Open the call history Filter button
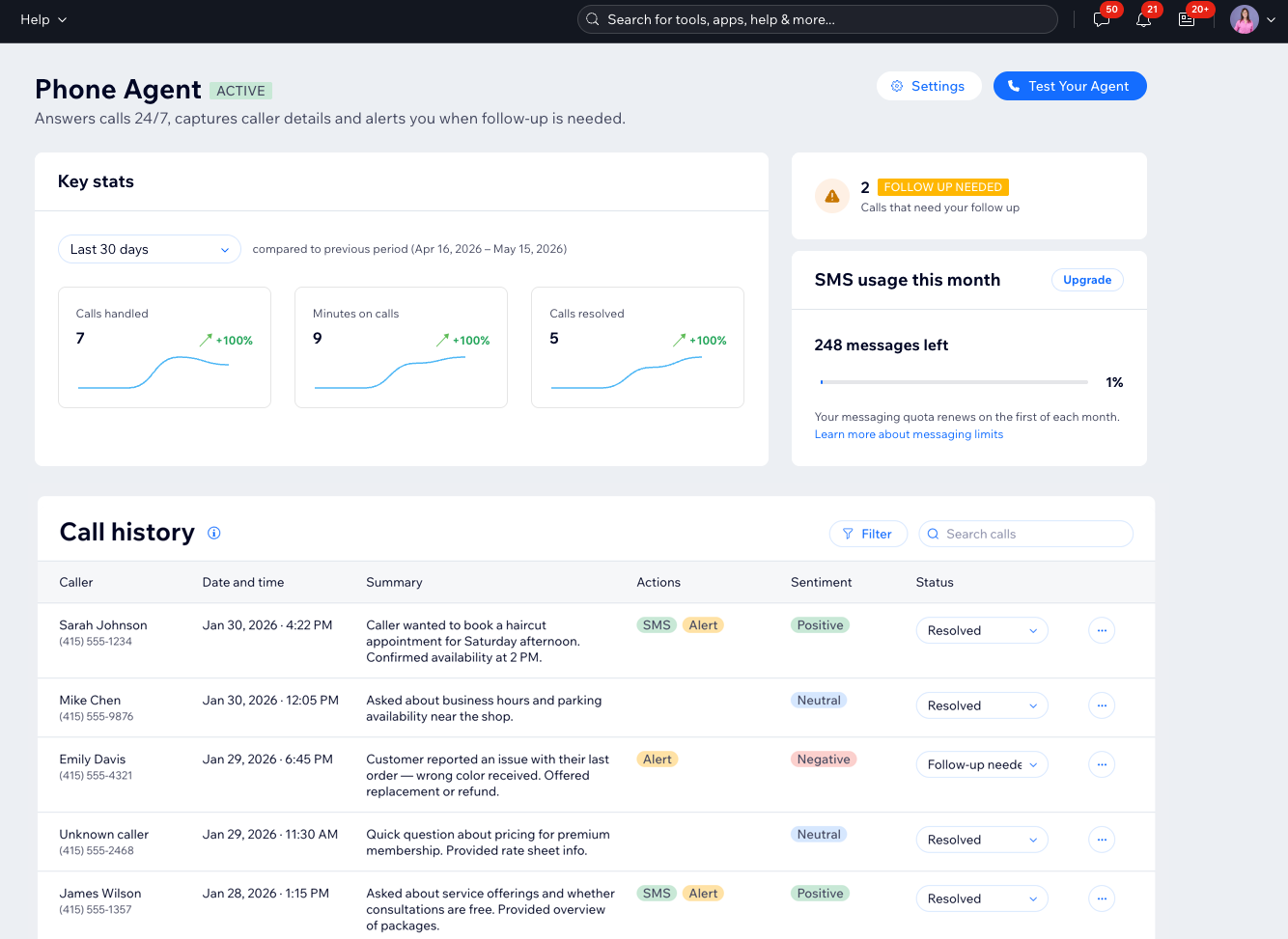This screenshot has height=939, width=1288. [868, 534]
